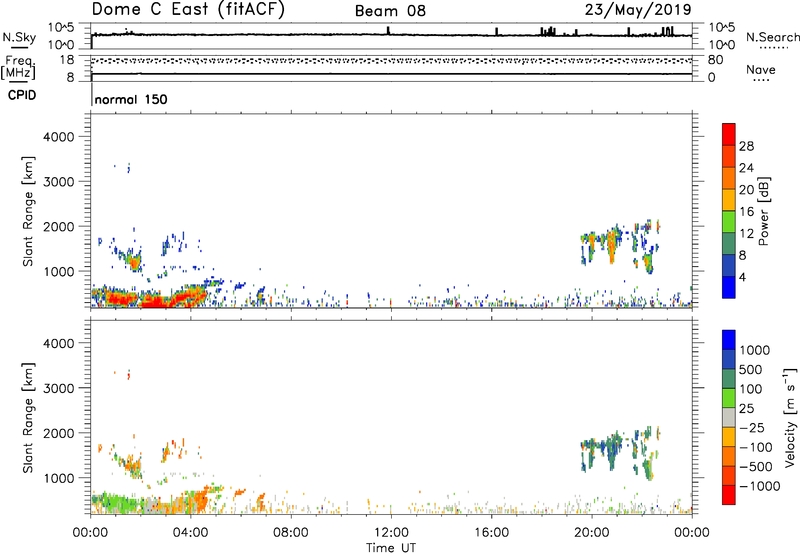Click the '1000' tick of the velocity panel
The height and width of the screenshot is (554, 800).
(58, 478)
